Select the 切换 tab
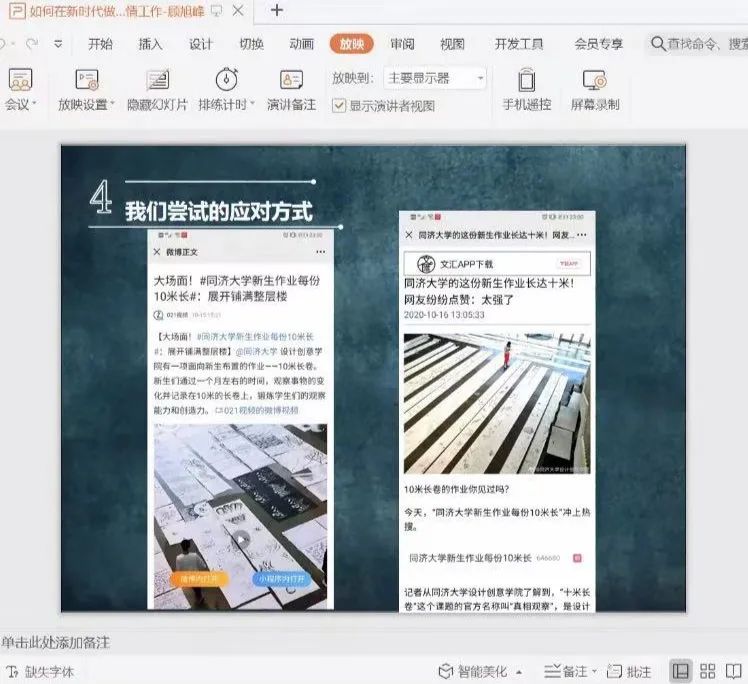The image size is (748, 684). (x=251, y=44)
